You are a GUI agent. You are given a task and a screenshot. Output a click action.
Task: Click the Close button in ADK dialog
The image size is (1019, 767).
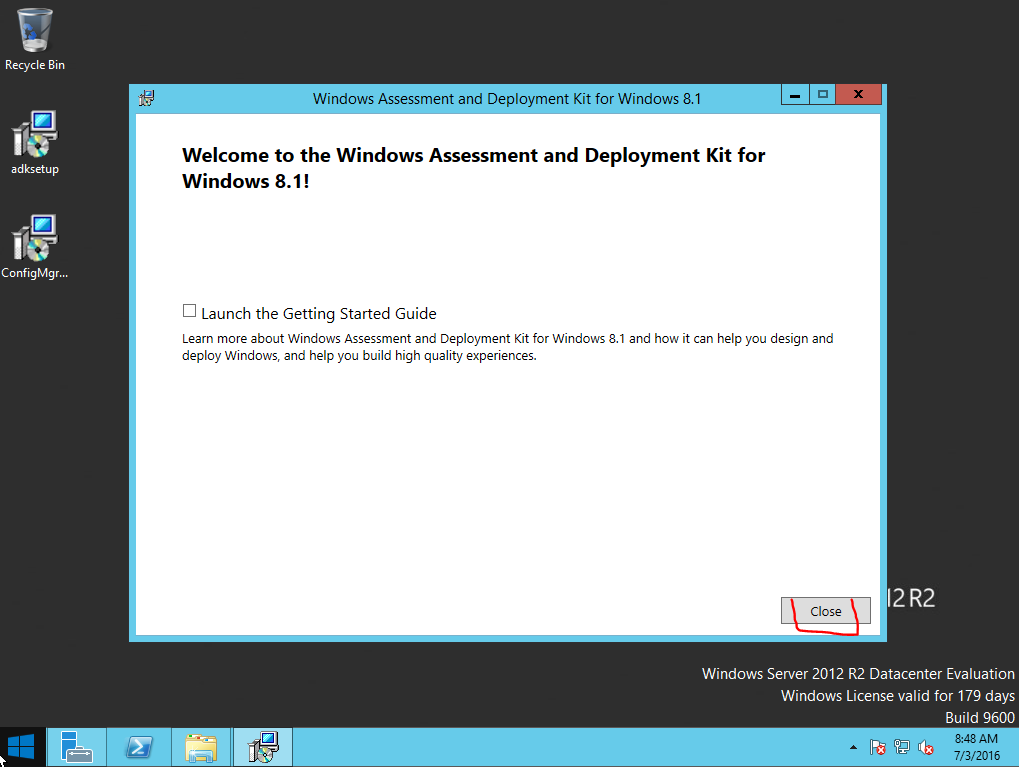[825, 611]
